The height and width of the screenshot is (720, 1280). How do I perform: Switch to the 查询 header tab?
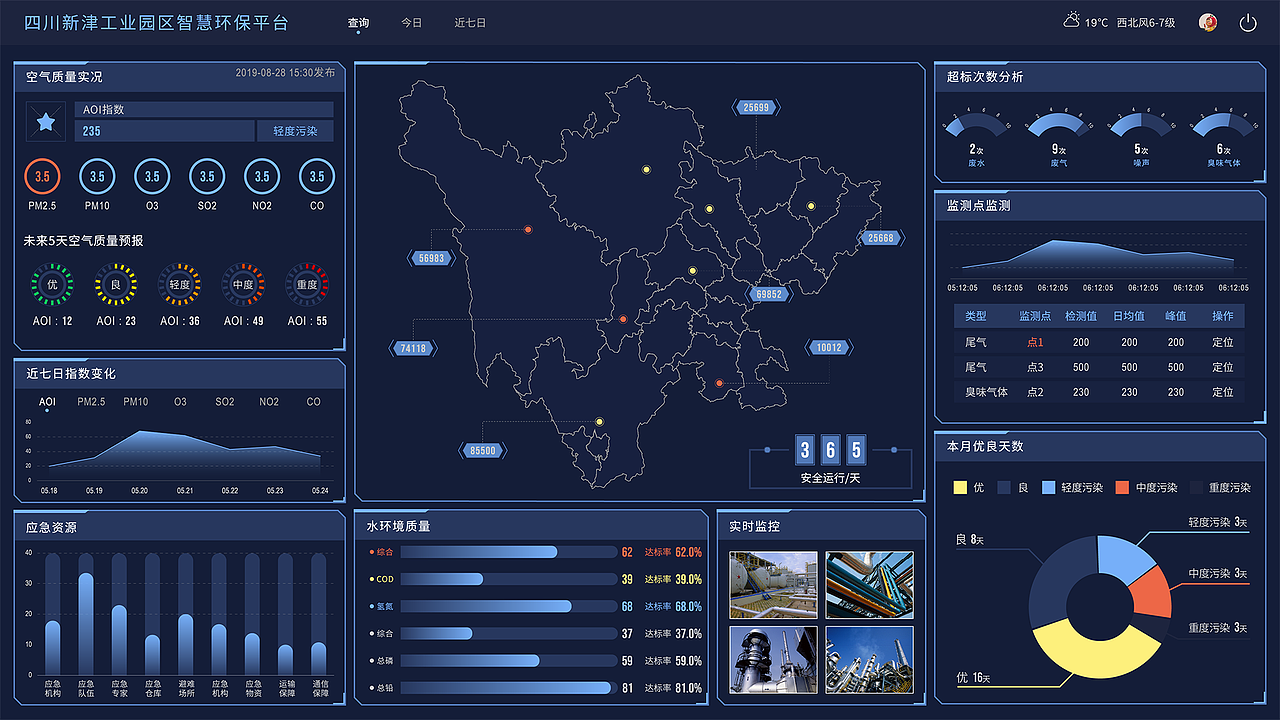point(358,23)
